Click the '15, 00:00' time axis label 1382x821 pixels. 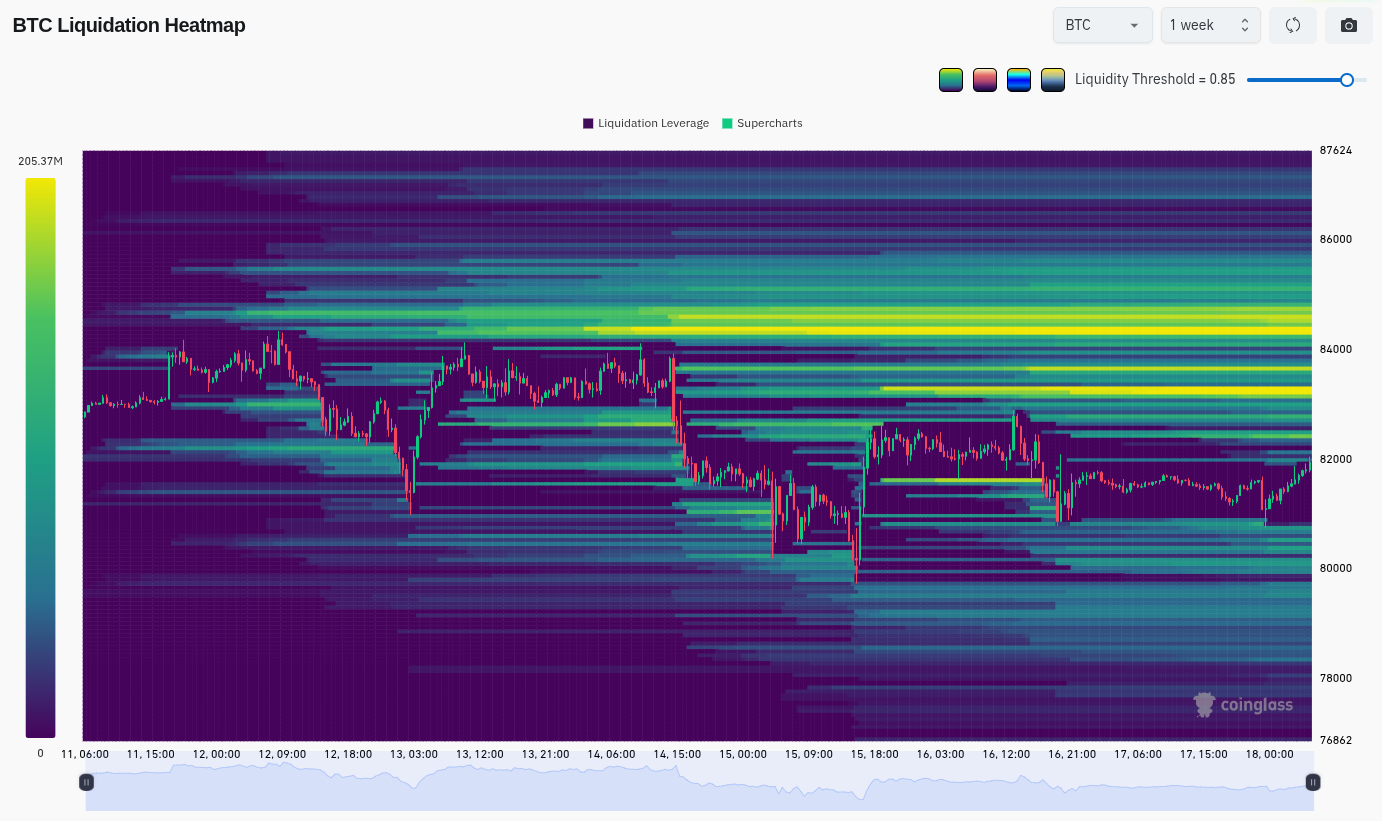point(743,754)
